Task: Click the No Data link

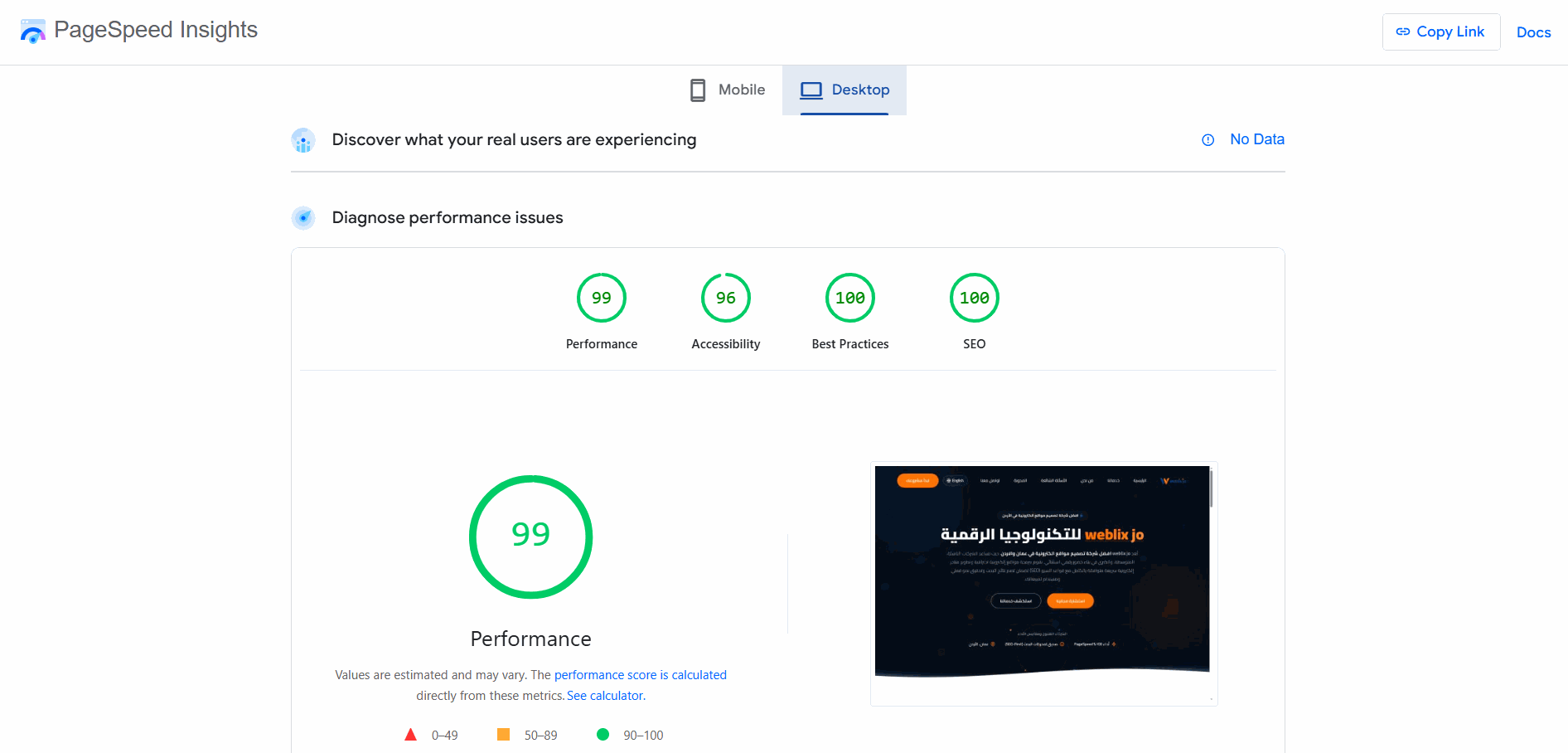Action: (1257, 139)
